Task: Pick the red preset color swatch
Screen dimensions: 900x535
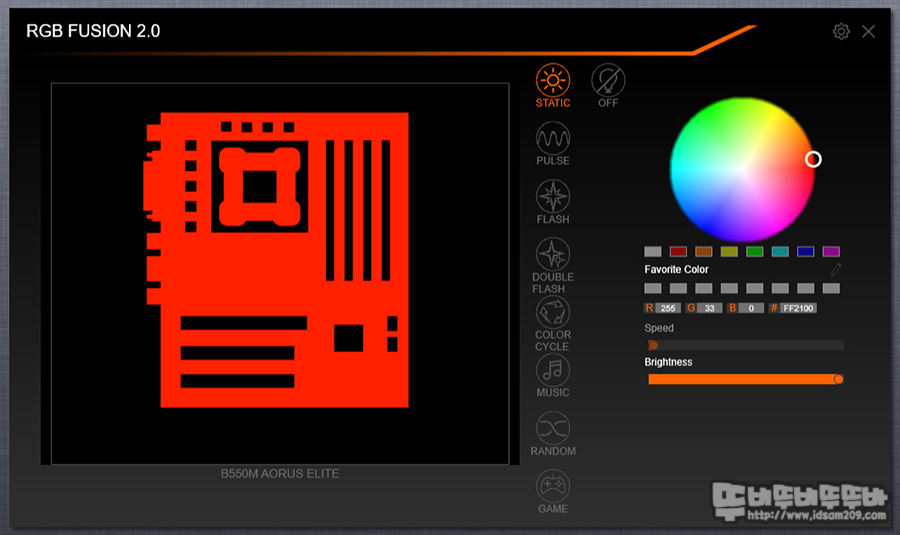Action: click(678, 251)
